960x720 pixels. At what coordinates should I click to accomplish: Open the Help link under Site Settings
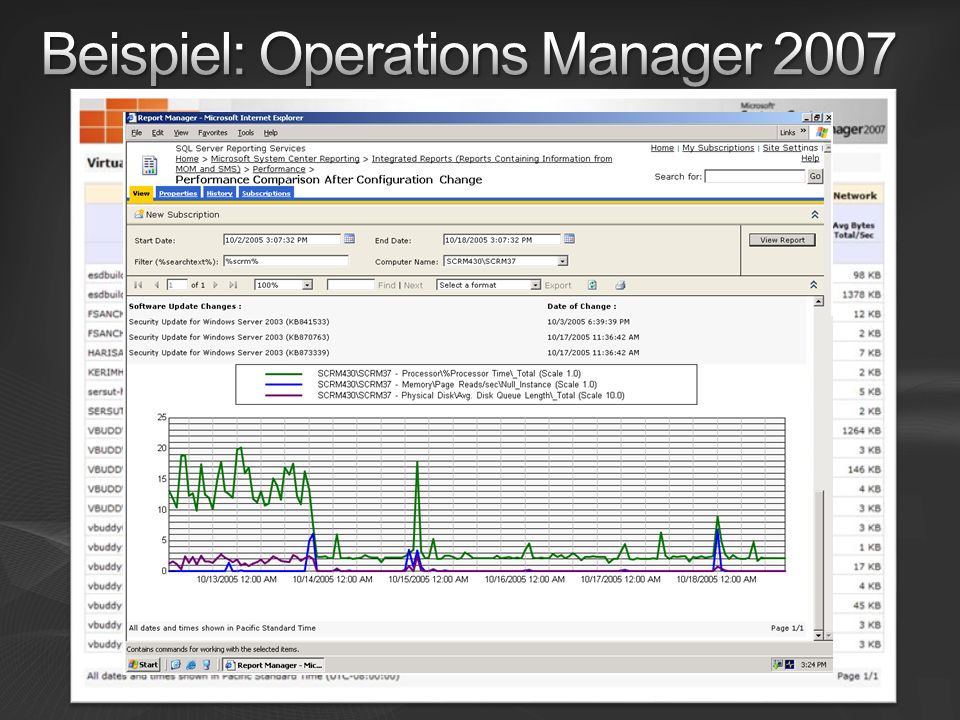click(x=810, y=158)
